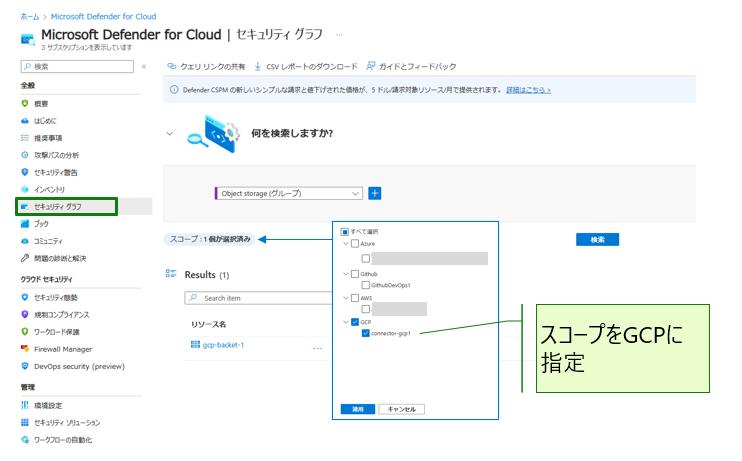Click the 推奨事項 list icon
Screen dimensions: 742x461
25,138
